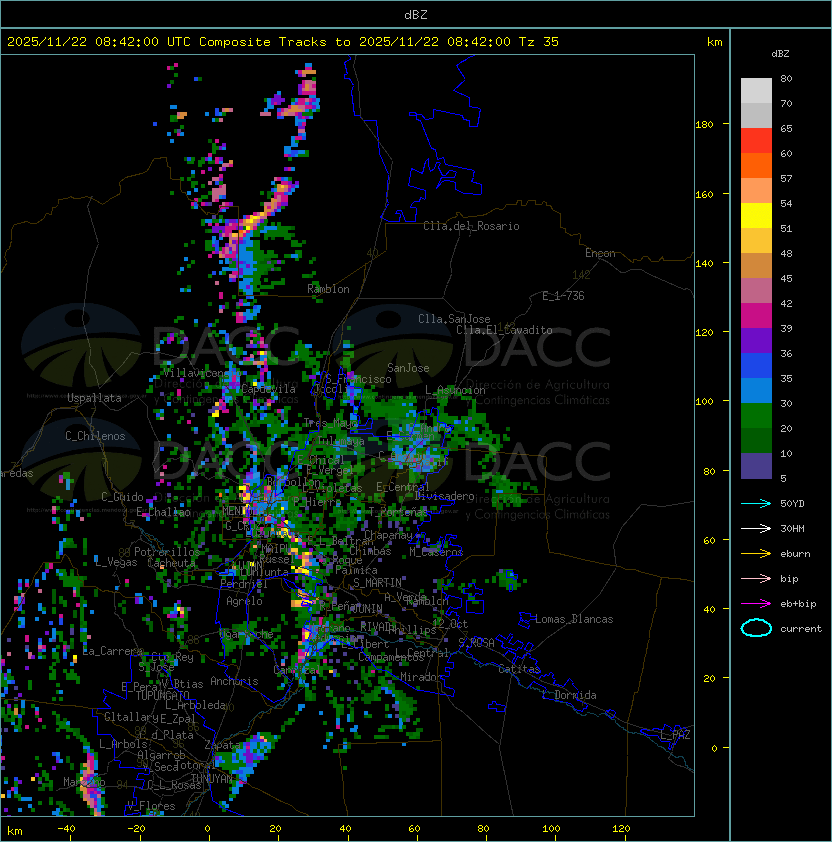832x842 pixels.
Task: Pick the magenta 39-42 dBZ swatch
Action: tap(756, 316)
